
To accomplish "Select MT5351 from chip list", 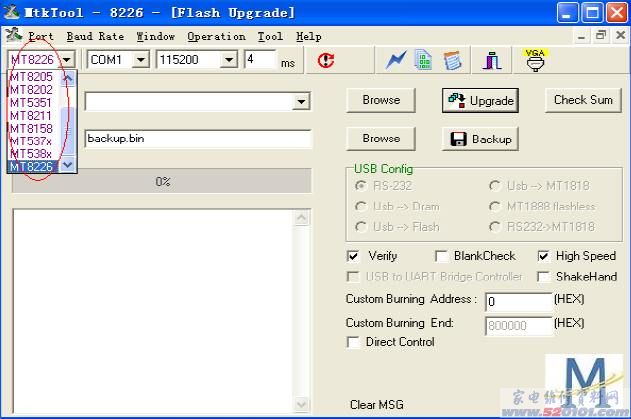I will pyautogui.click(x=33, y=103).
